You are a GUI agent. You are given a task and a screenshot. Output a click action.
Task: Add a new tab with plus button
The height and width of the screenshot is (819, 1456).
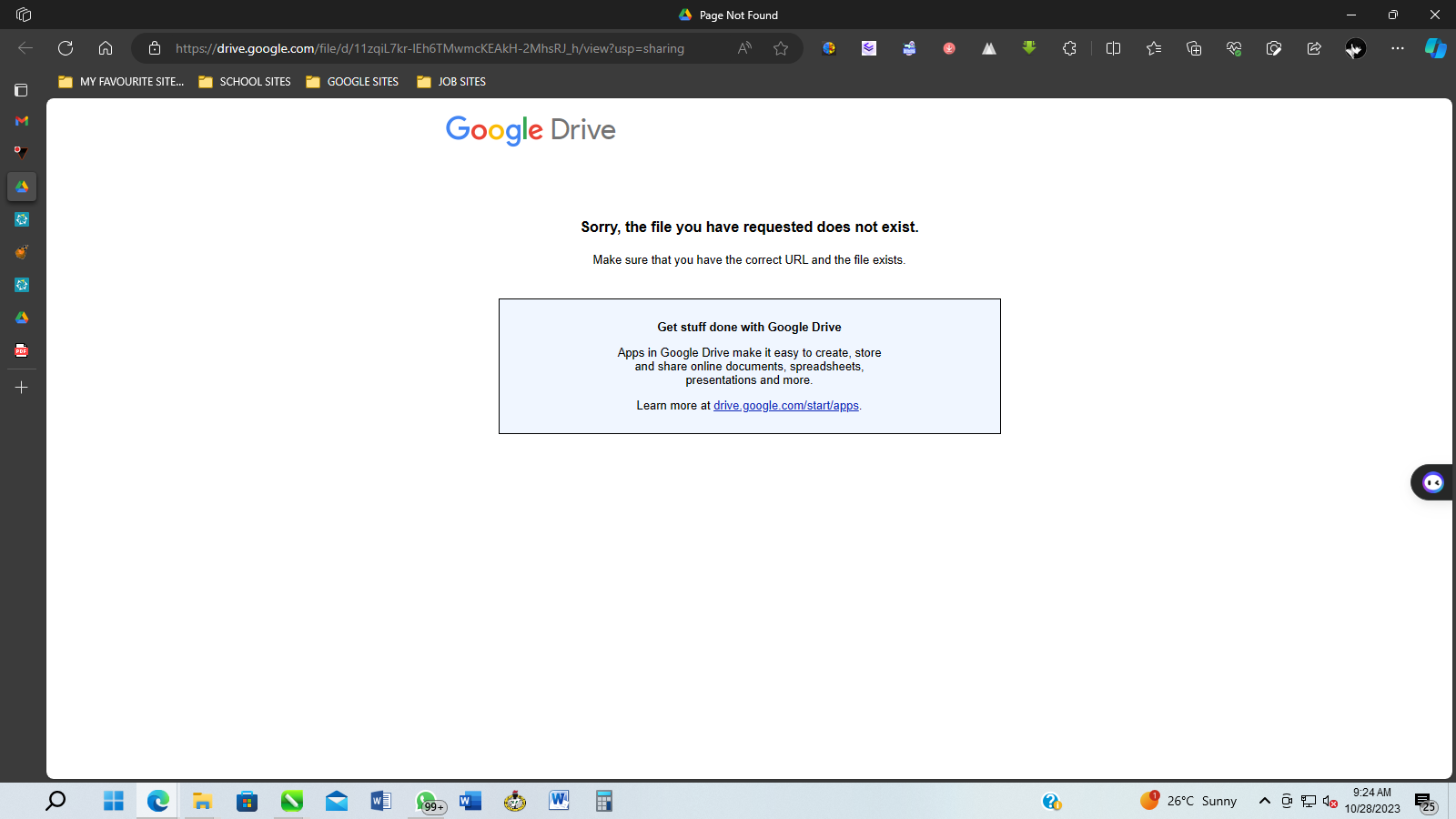pos(22,388)
